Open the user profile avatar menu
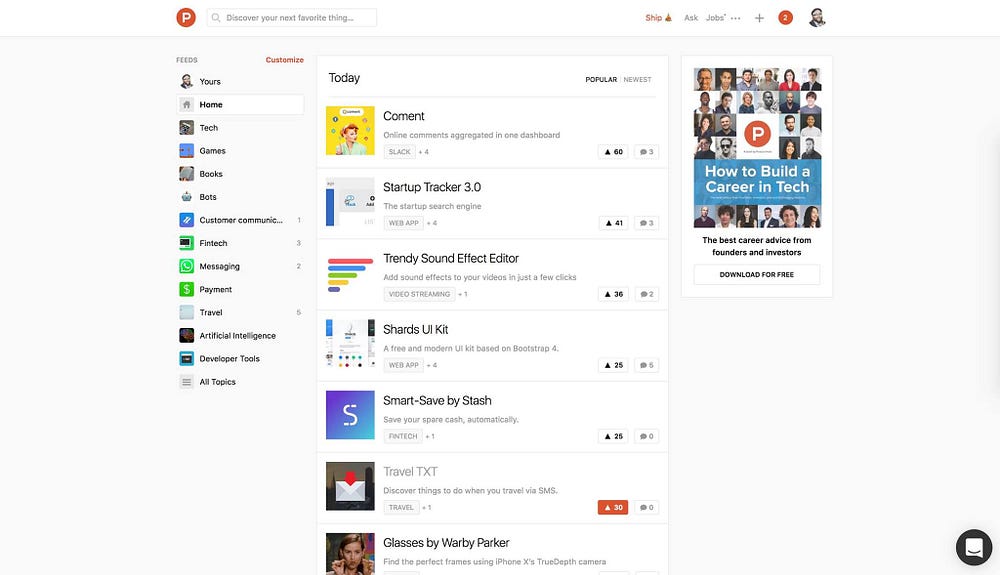 817,18
